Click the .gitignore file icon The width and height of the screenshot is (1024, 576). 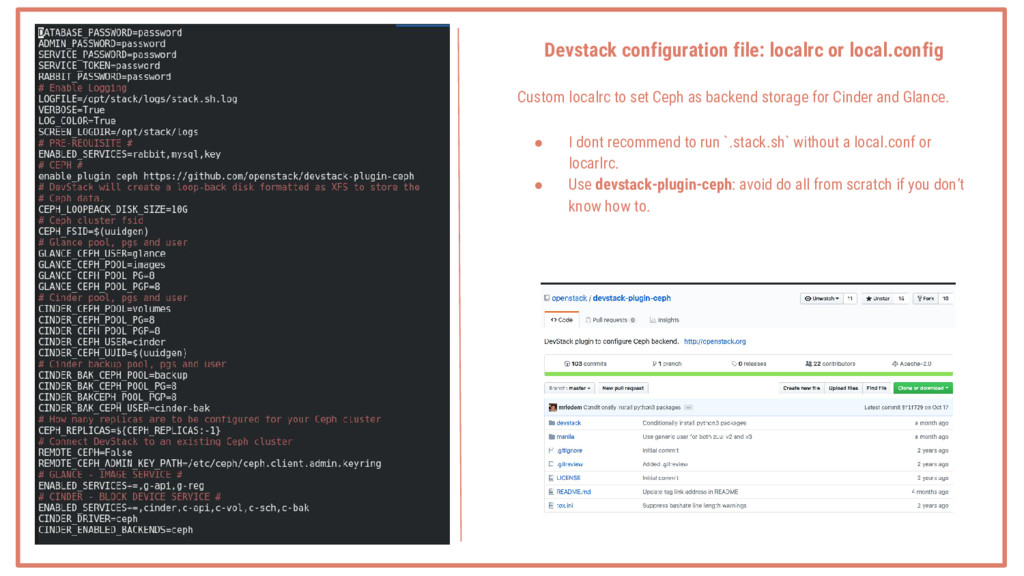[x=551, y=451]
